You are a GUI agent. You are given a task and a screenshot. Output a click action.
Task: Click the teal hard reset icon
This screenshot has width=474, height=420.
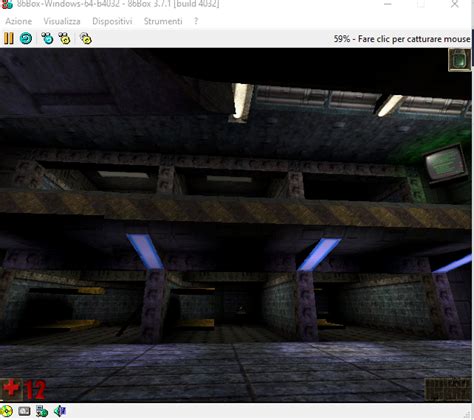pos(26,39)
